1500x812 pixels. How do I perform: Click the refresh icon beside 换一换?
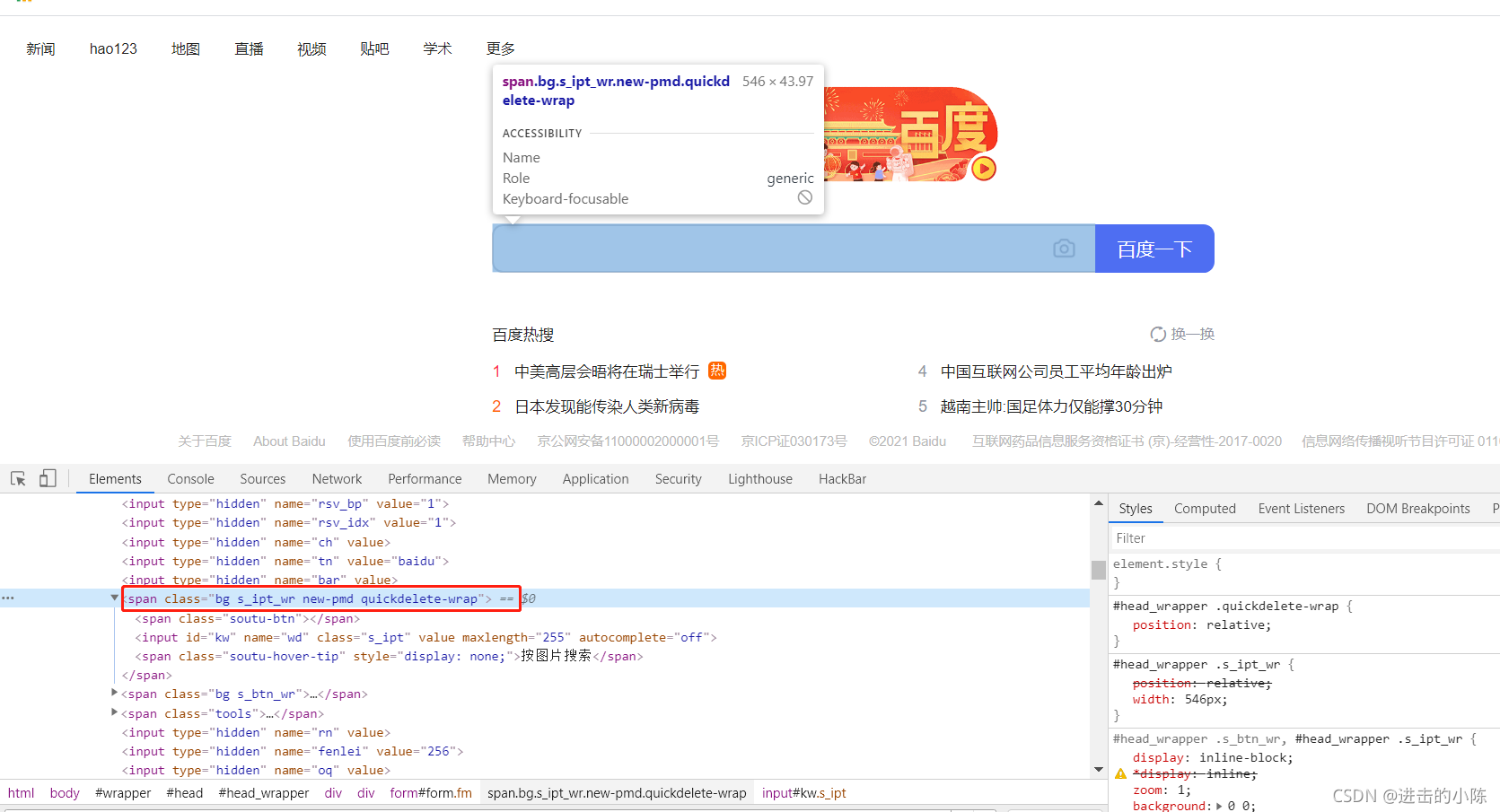pos(1158,335)
